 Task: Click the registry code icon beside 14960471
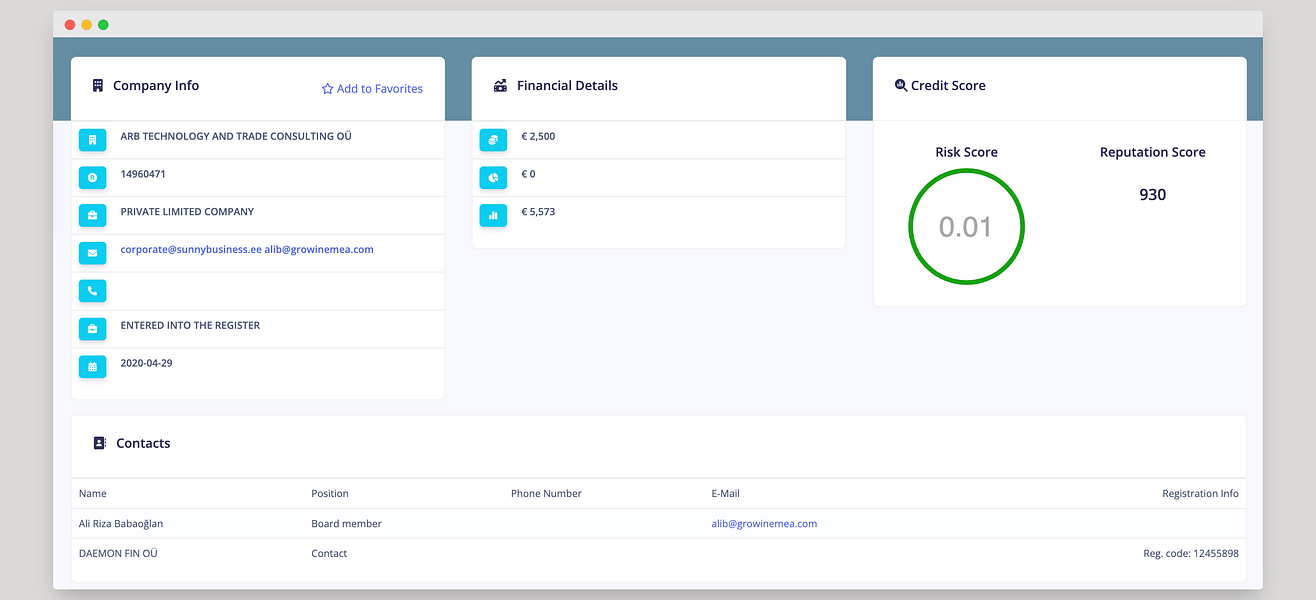click(92, 178)
